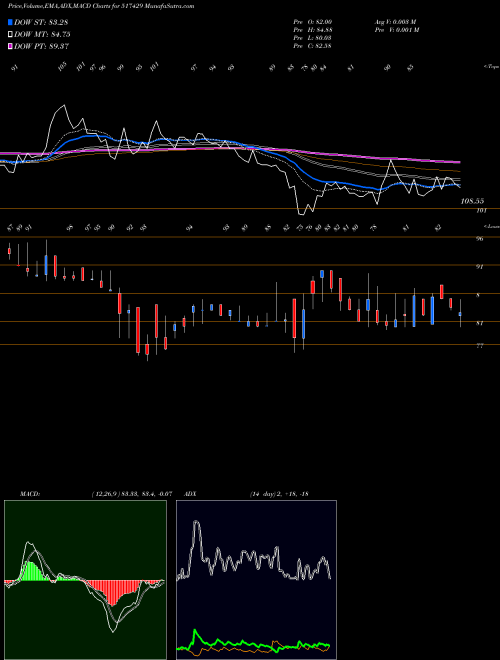Click the 'Avg V: 0.003 M' volume text
This screenshot has width=500, height=660.
[x=396, y=21]
